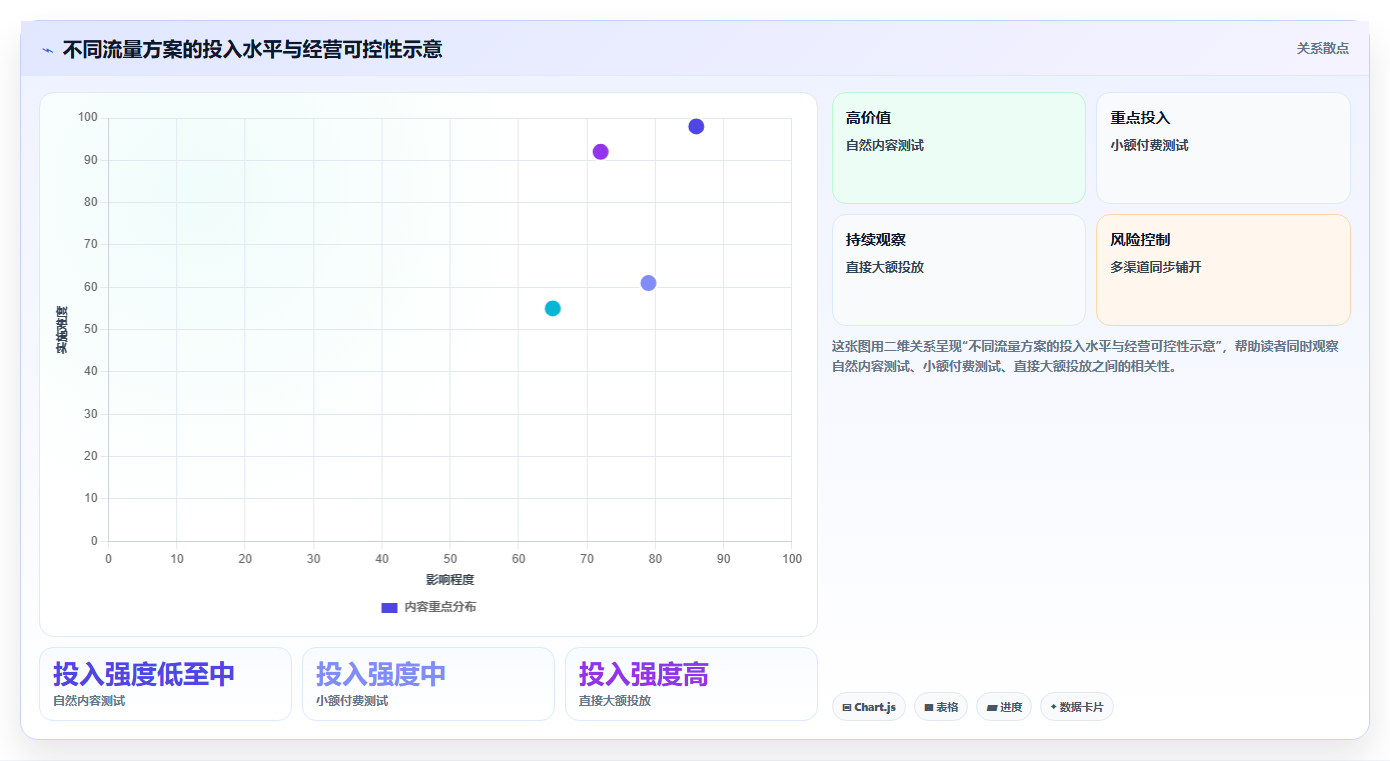1390x761 pixels.
Task: Click y-axis tick label 90
Action: (90, 160)
